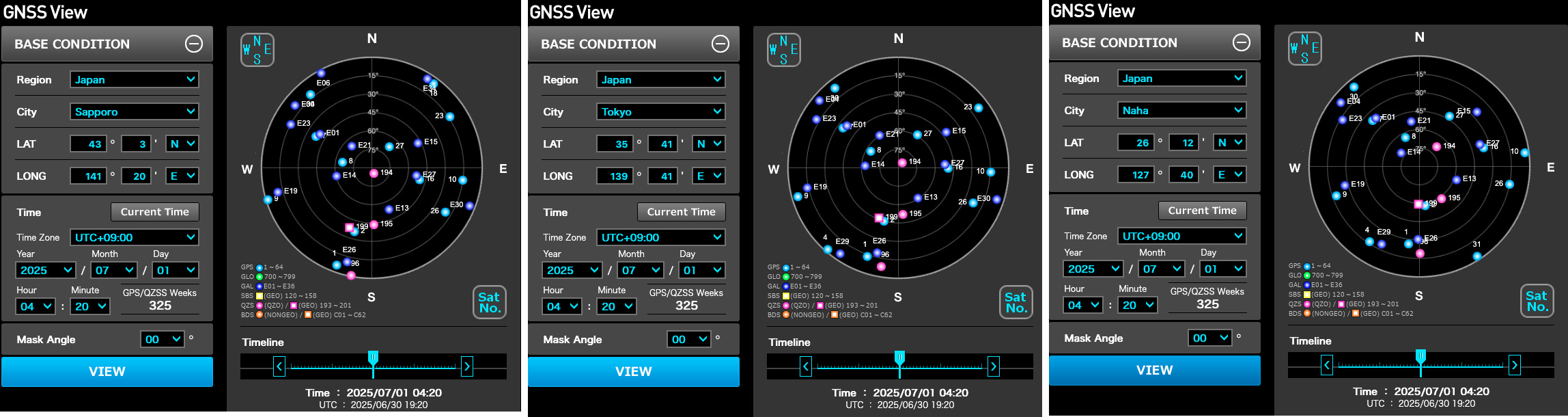The height and width of the screenshot is (417, 1568).
Task: Open LONG E/W dropdown in Naha panel
Action: point(1230,174)
